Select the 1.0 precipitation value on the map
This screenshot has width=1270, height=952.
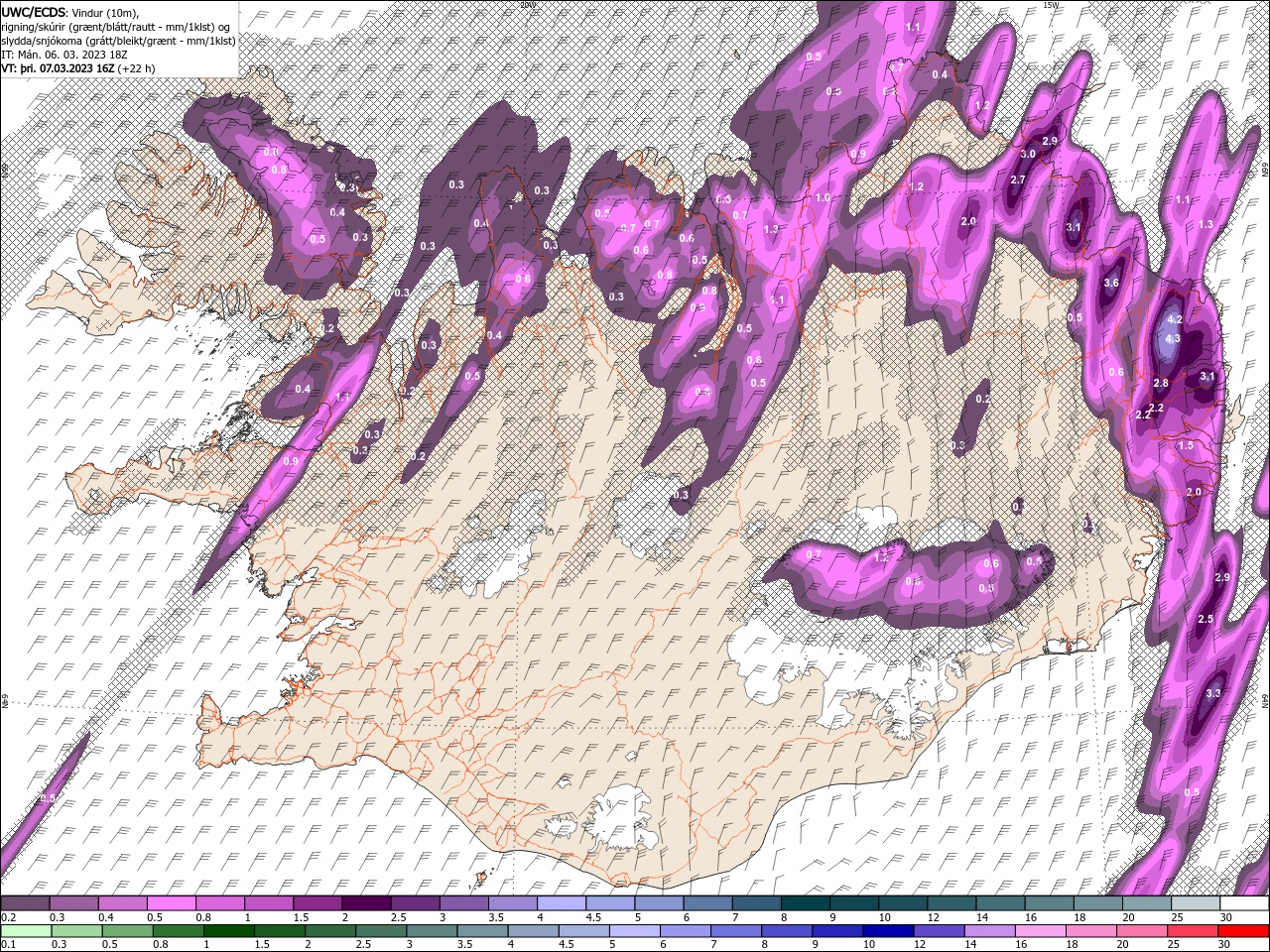pos(822,197)
